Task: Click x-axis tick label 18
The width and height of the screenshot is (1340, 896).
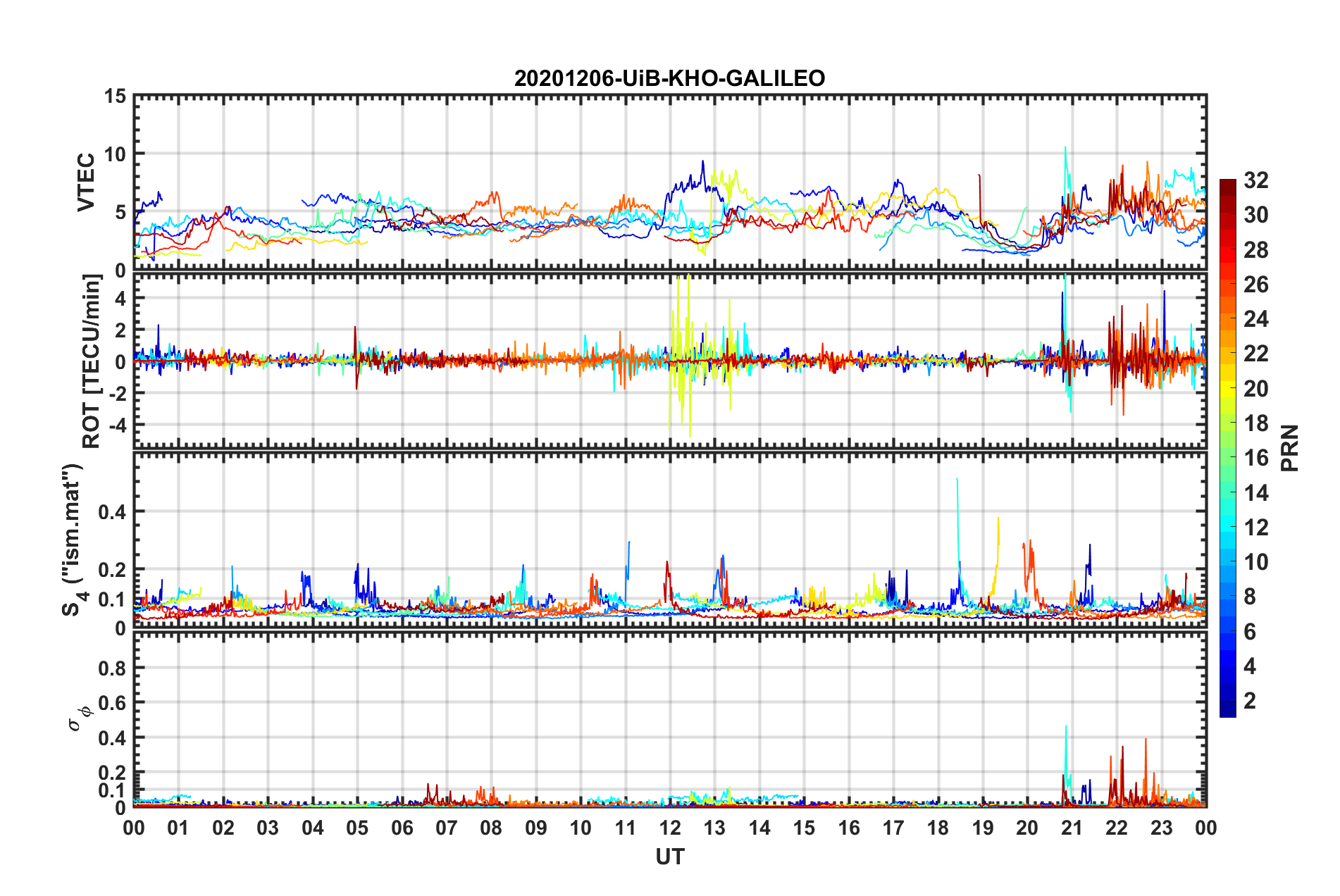Action: tap(938, 828)
